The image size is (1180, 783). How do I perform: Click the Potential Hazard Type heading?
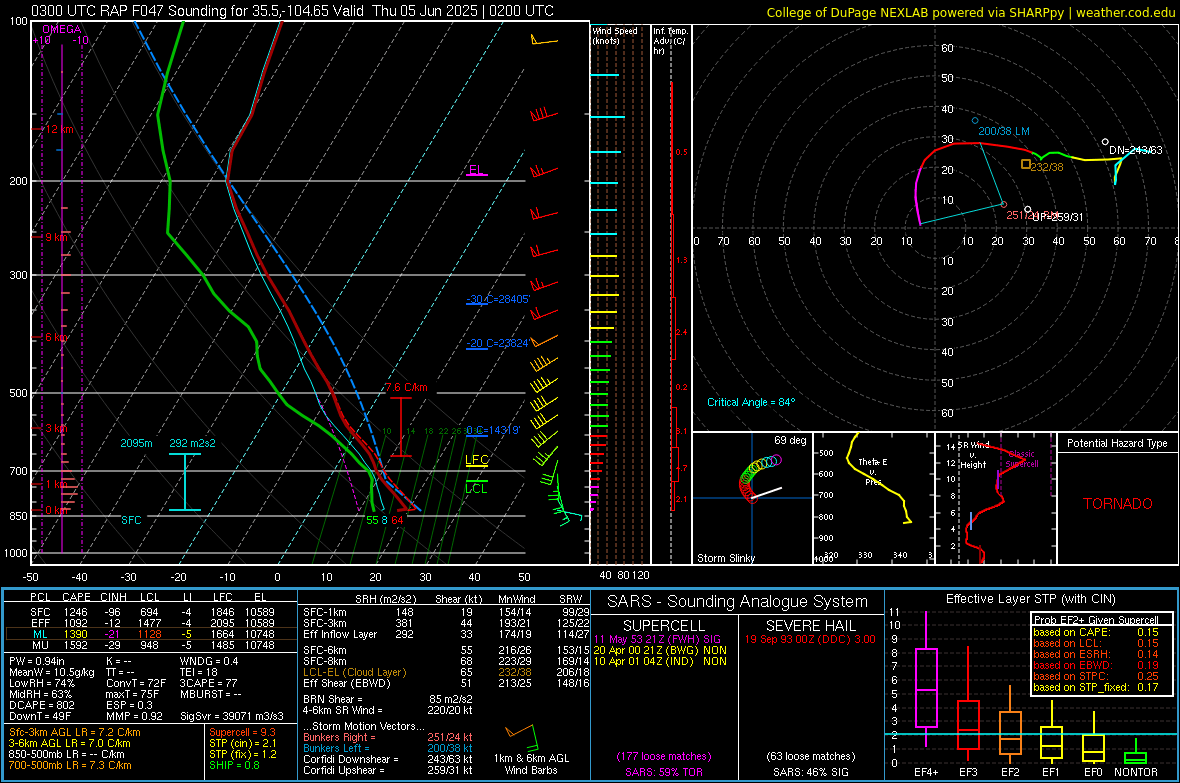pyautogui.click(x=1118, y=443)
